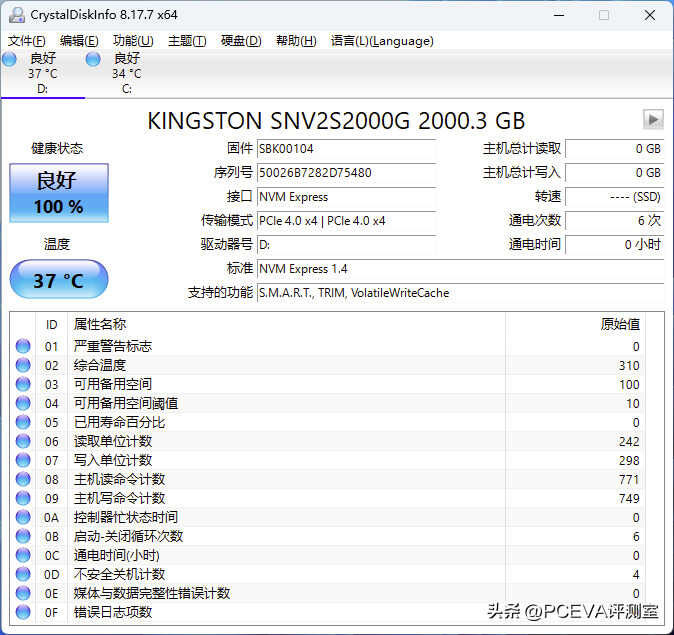The width and height of the screenshot is (674, 635).
Task: Select the 不安全关机计数 attribute name
Action: click(x=119, y=574)
